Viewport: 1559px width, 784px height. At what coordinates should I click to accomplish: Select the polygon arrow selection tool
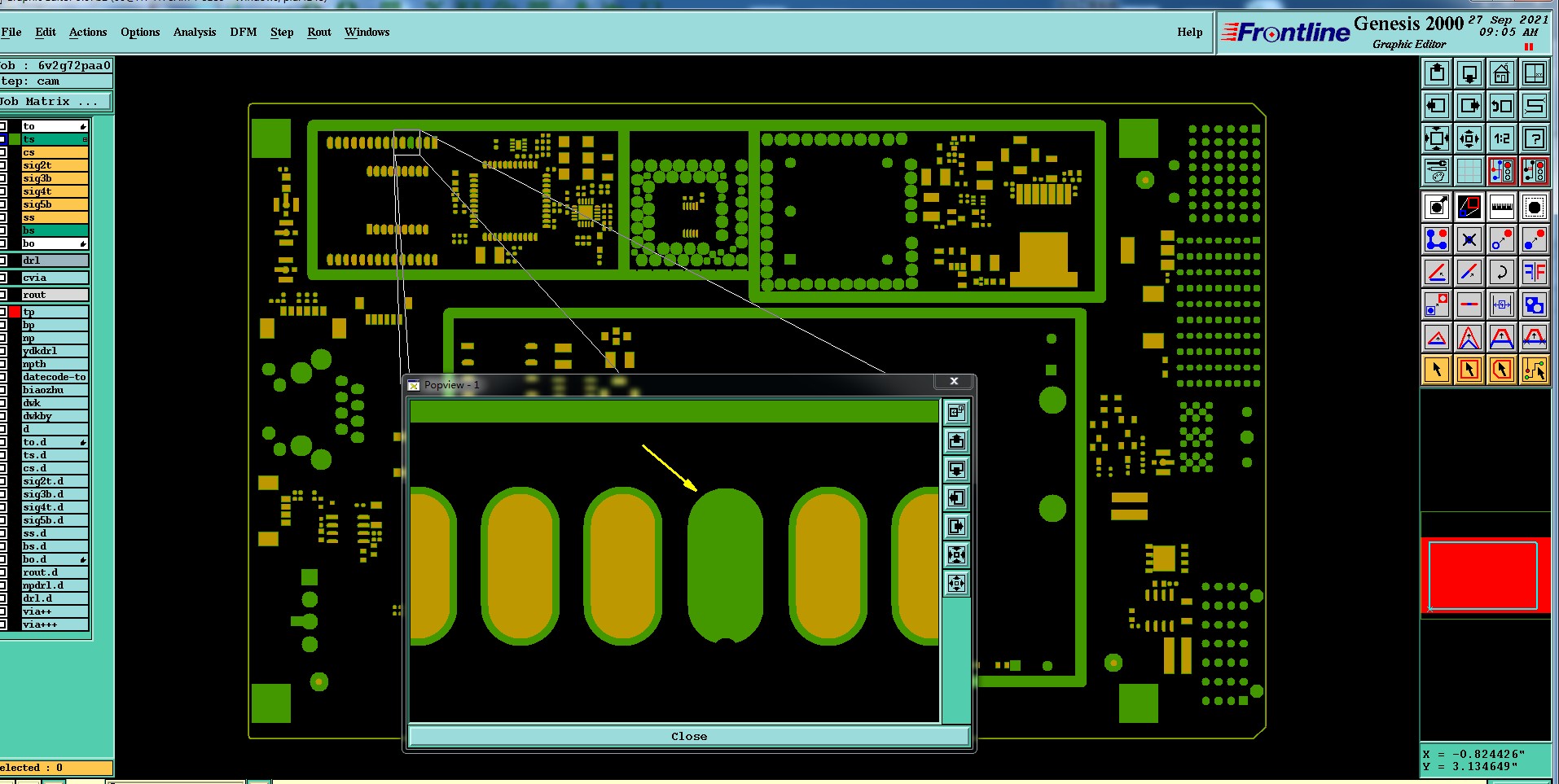coord(1502,370)
